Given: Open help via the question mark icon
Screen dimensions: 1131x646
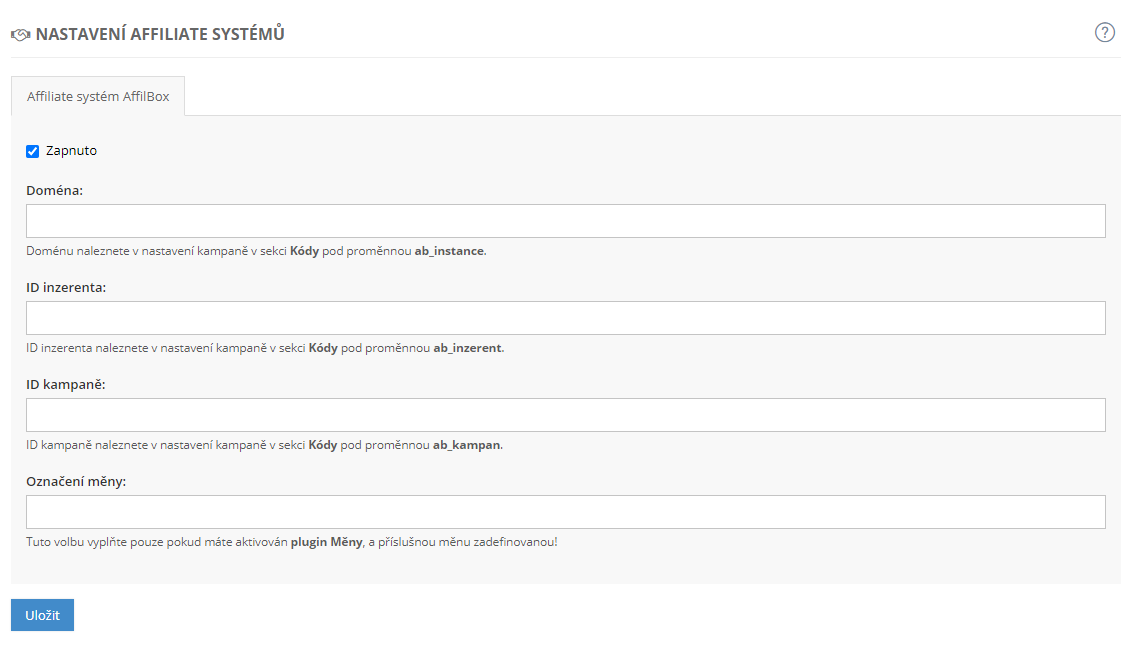Looking at the screenshot, I should tap(1105, 33).
